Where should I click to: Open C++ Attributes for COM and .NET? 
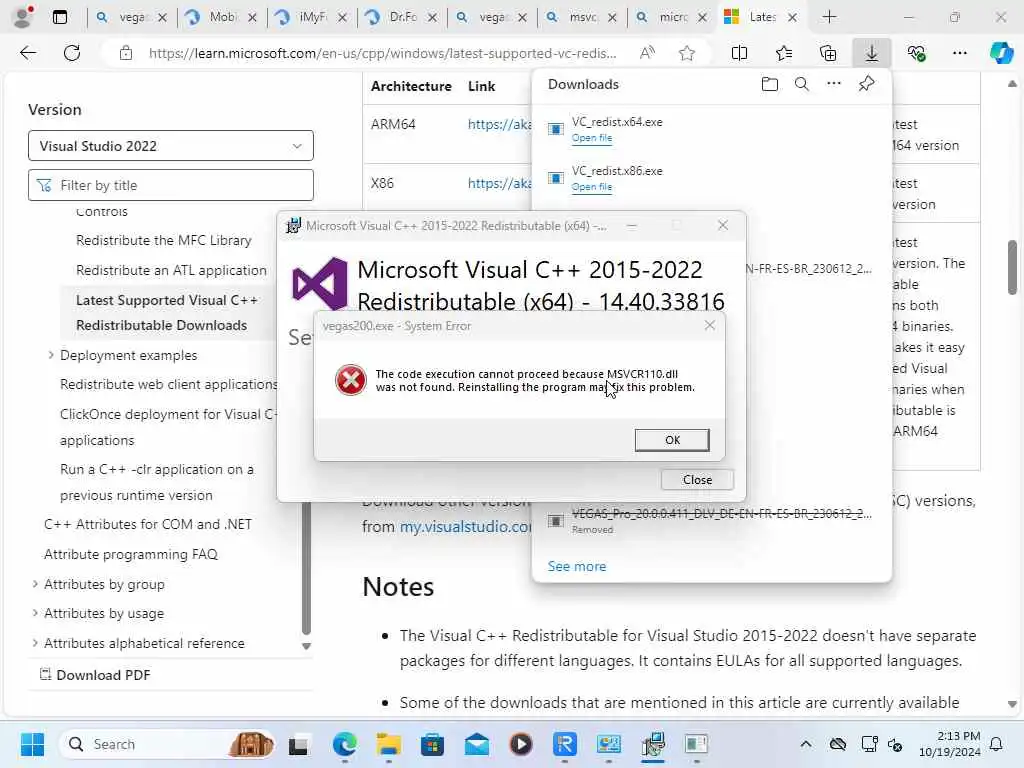pyautogui.click(x=148, y=524)
